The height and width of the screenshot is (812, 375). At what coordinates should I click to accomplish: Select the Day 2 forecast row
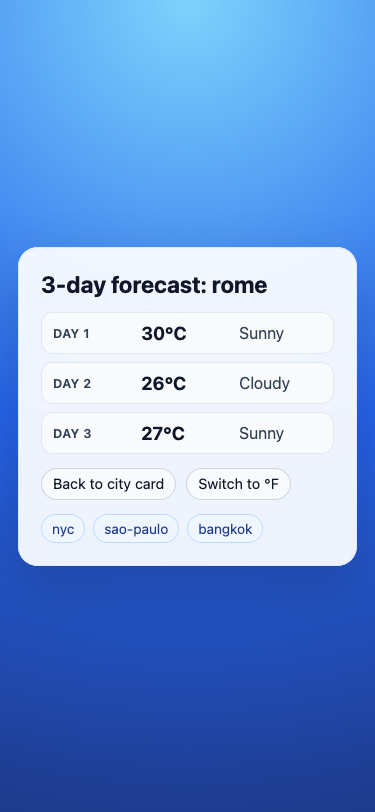pos(188,383)
